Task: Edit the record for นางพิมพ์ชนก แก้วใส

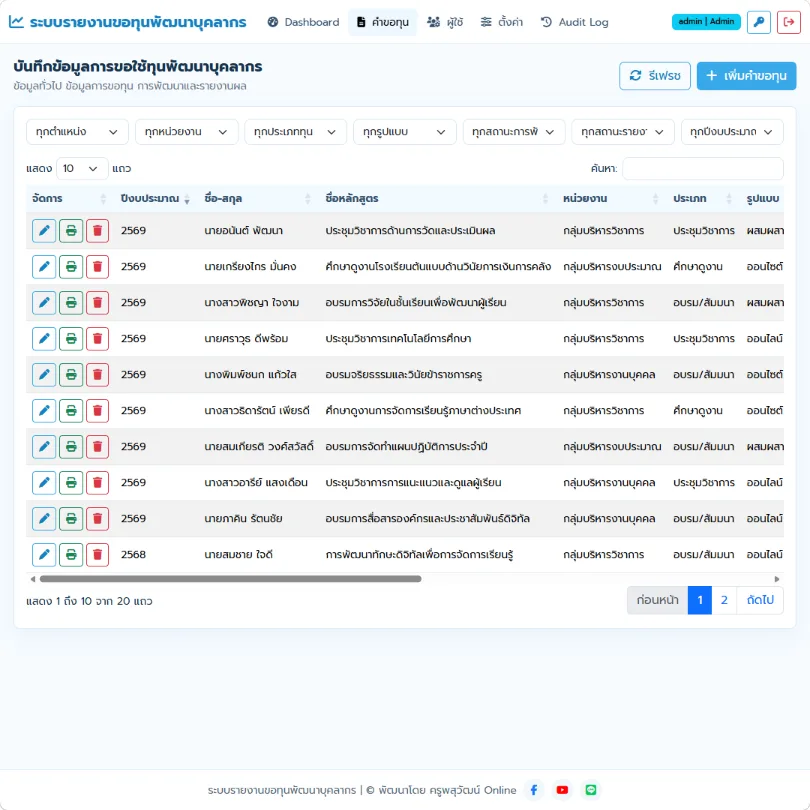Action: 44,375
